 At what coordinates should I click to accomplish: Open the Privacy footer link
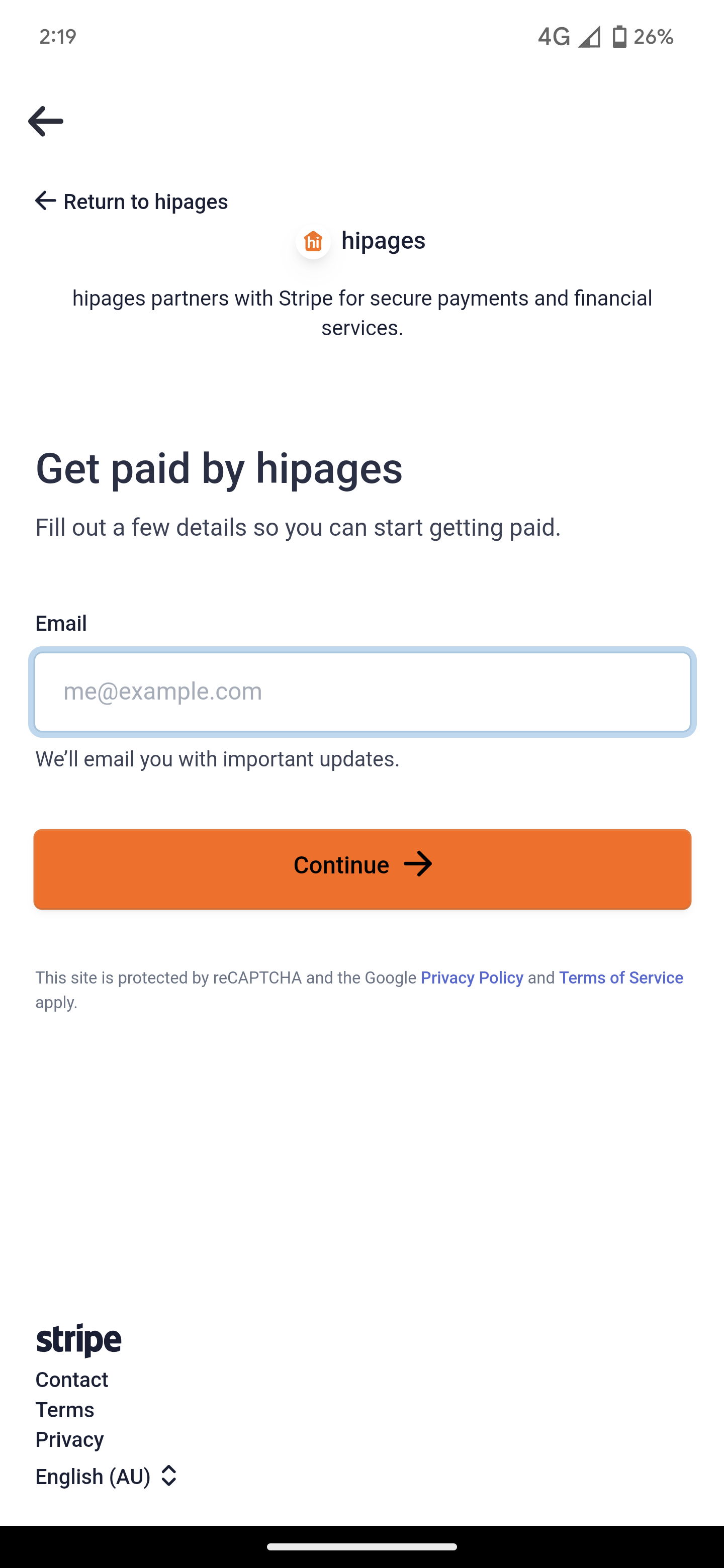pos(69,1439)
